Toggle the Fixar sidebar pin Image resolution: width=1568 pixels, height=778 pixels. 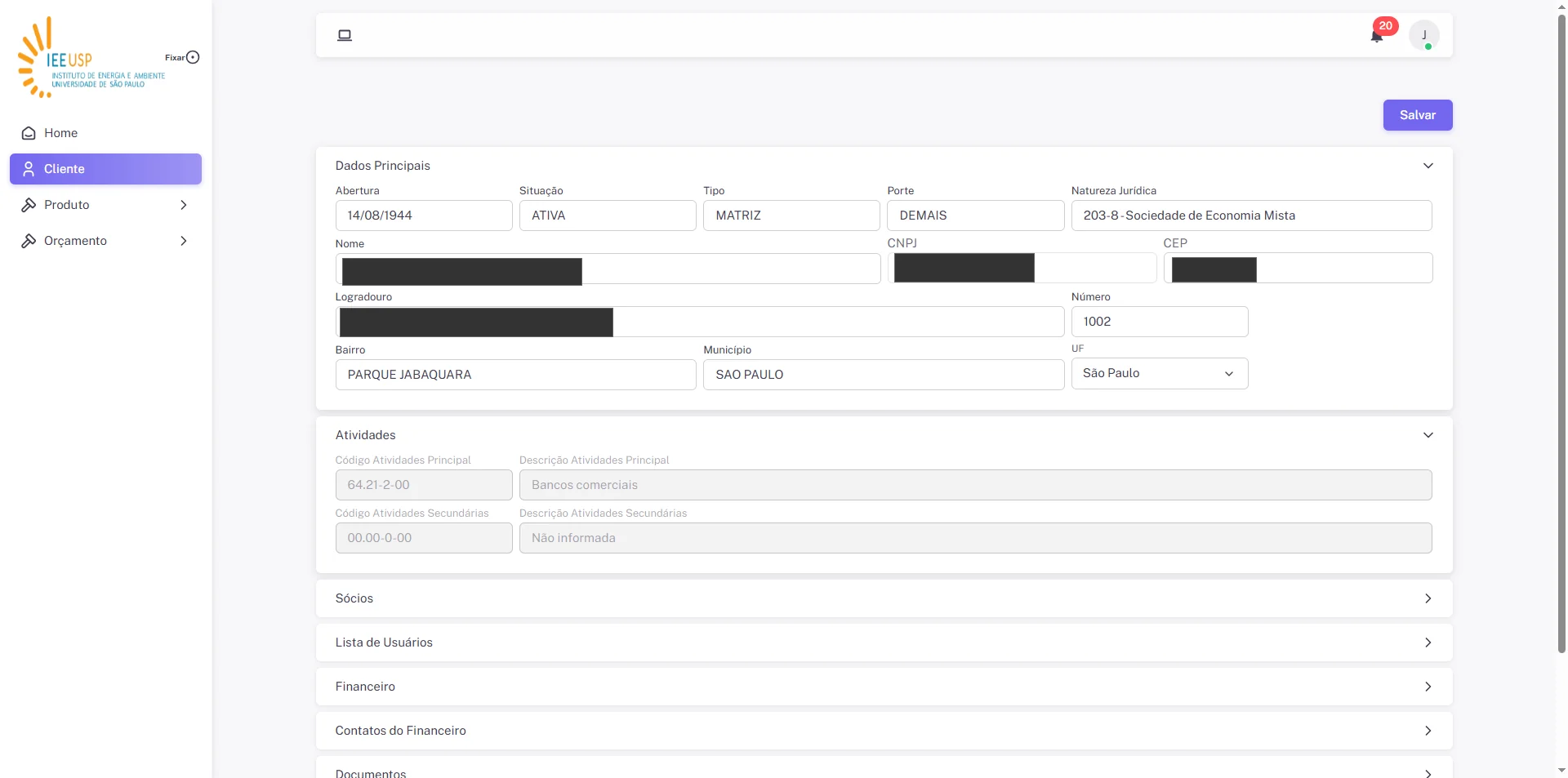tap(193, 57)
